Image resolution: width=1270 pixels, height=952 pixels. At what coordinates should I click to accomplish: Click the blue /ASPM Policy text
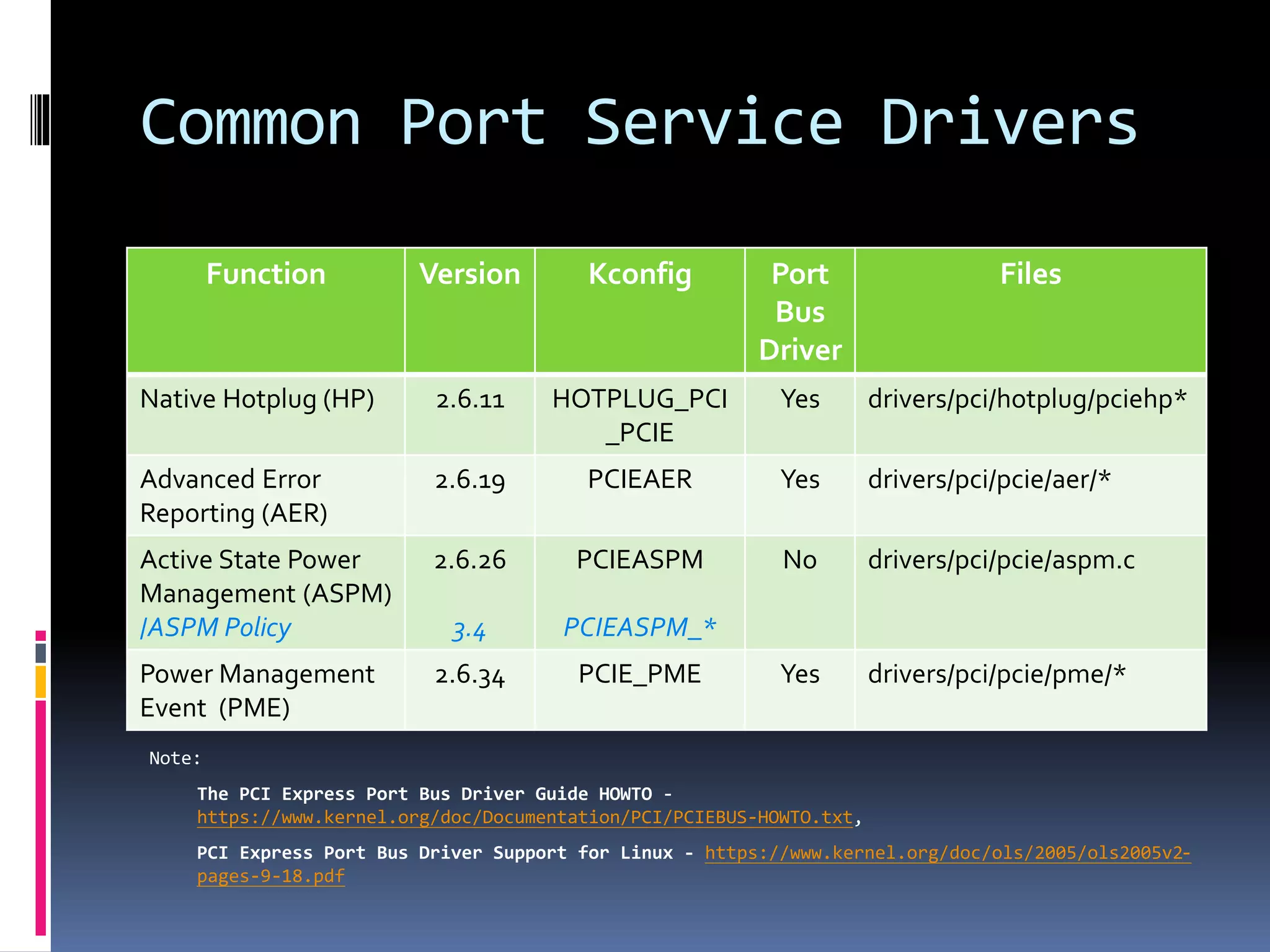tap(215, 627)
